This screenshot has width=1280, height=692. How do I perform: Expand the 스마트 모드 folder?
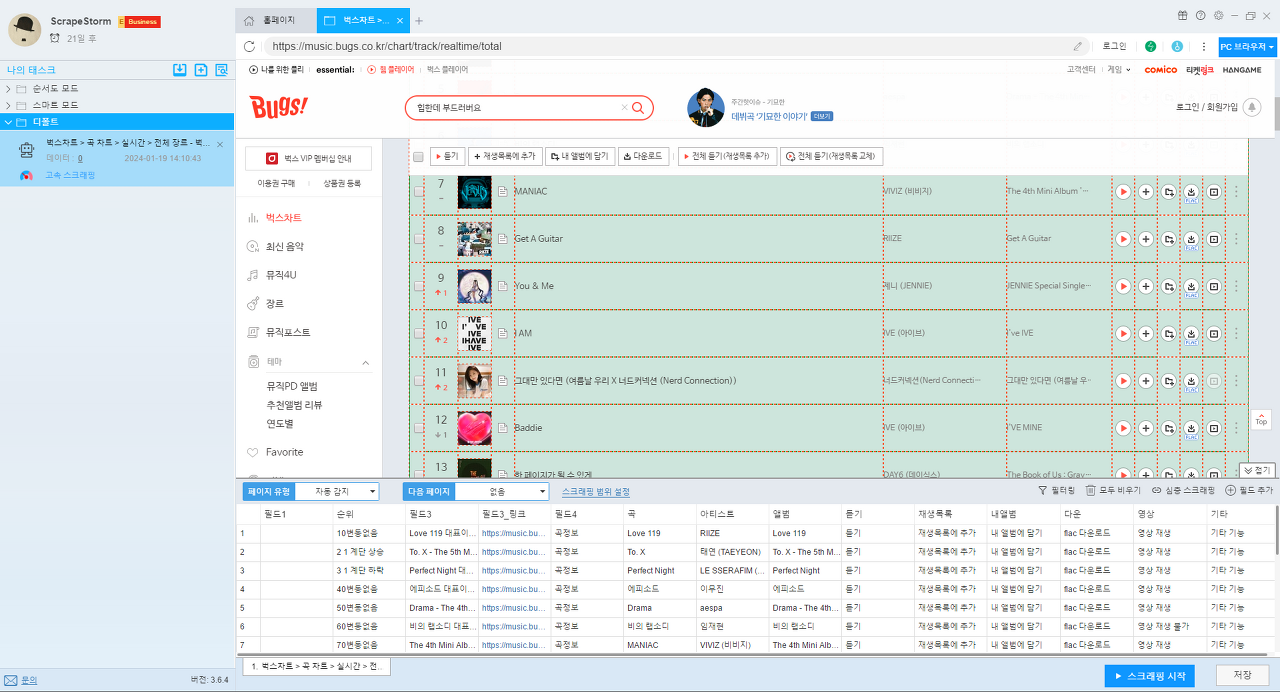point(9,105)
